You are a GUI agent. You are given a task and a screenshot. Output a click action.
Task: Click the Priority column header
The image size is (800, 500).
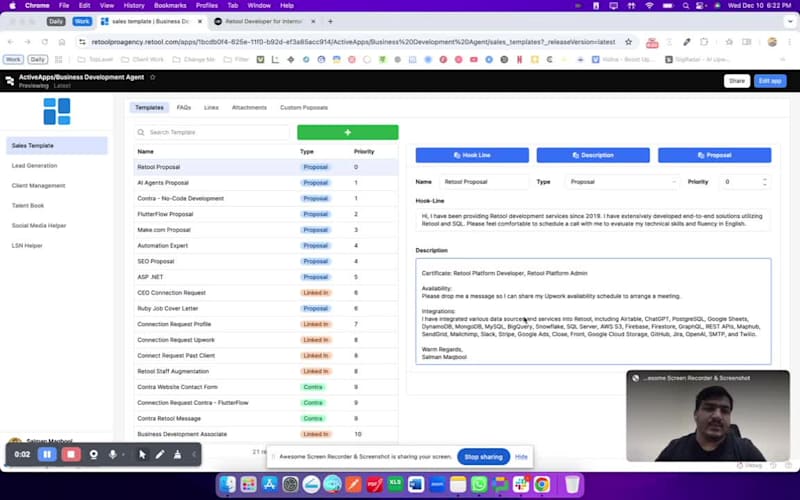364,152
